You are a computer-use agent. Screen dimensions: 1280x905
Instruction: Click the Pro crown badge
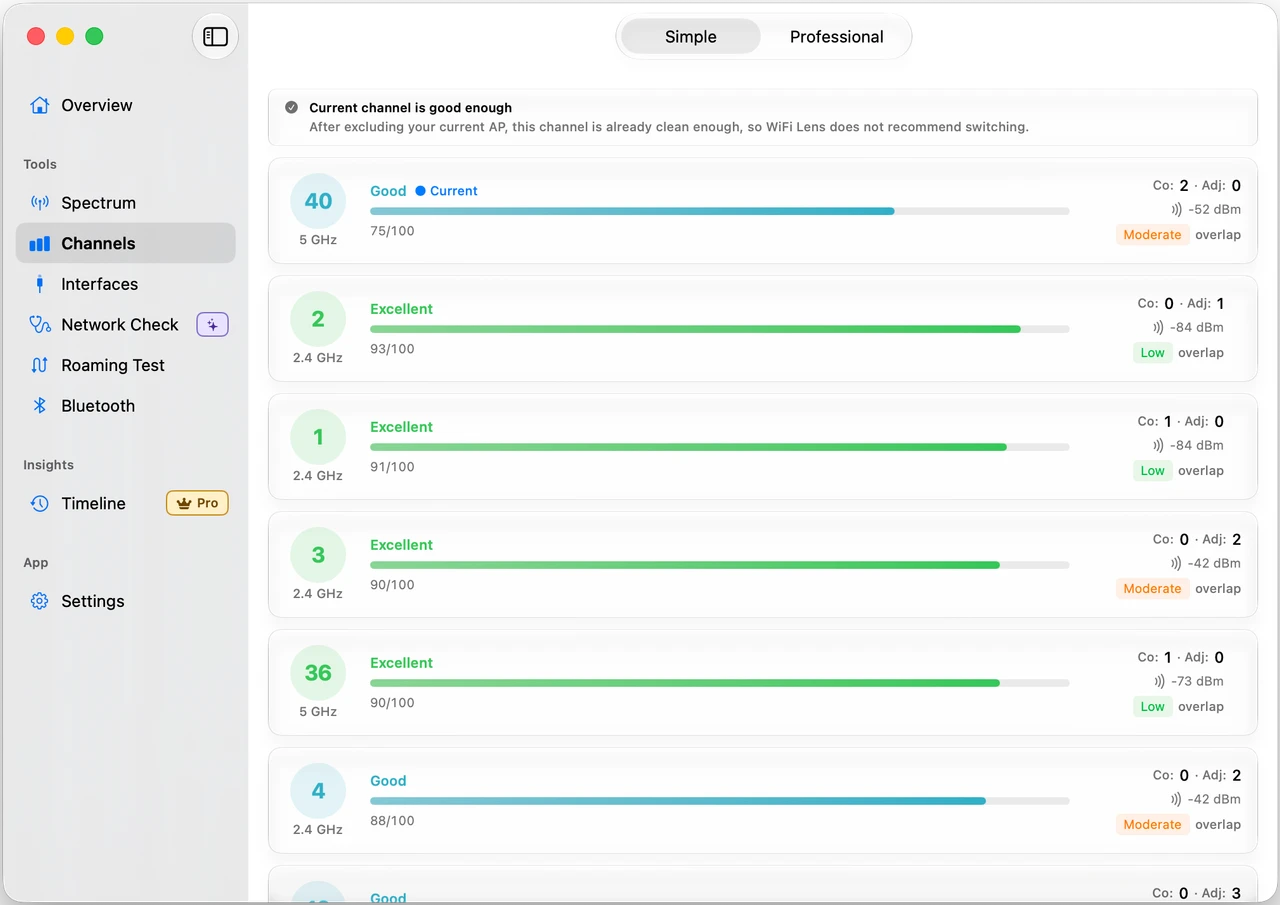point(197,503)
